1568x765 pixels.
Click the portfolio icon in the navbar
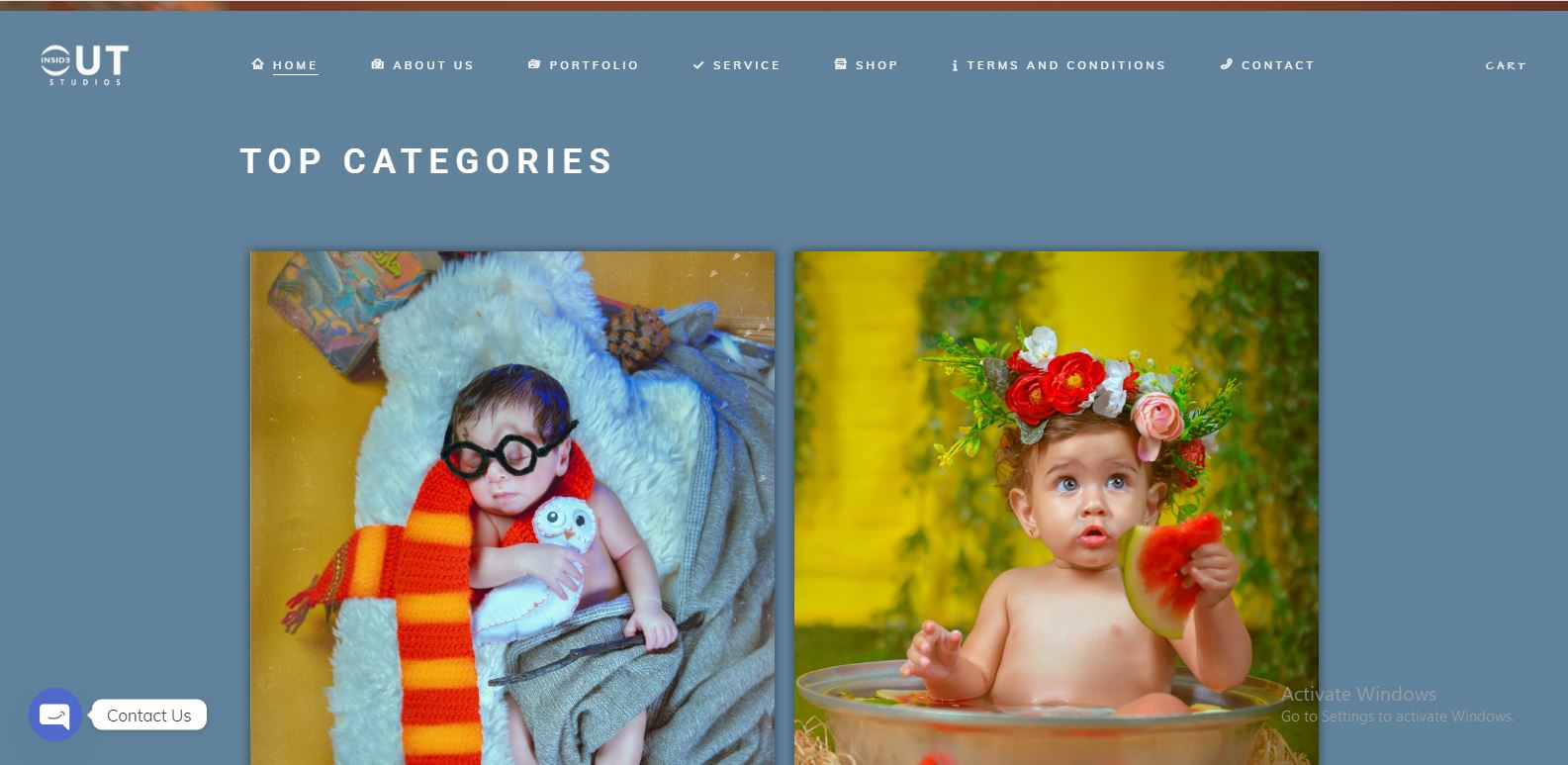point(534,64)
